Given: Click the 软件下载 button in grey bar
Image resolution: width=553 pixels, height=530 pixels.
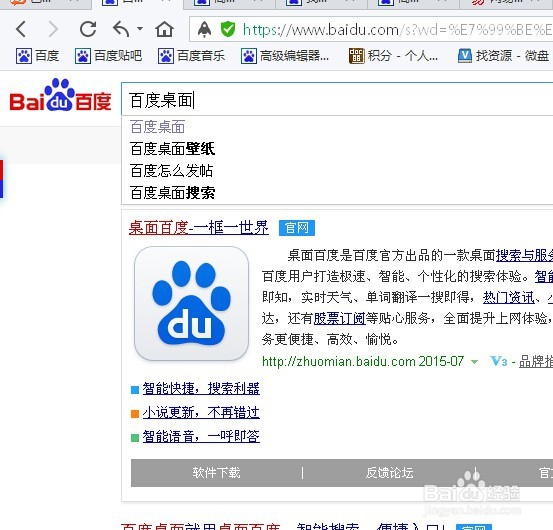Looking at the screenshot, I should tap(216, 473).
